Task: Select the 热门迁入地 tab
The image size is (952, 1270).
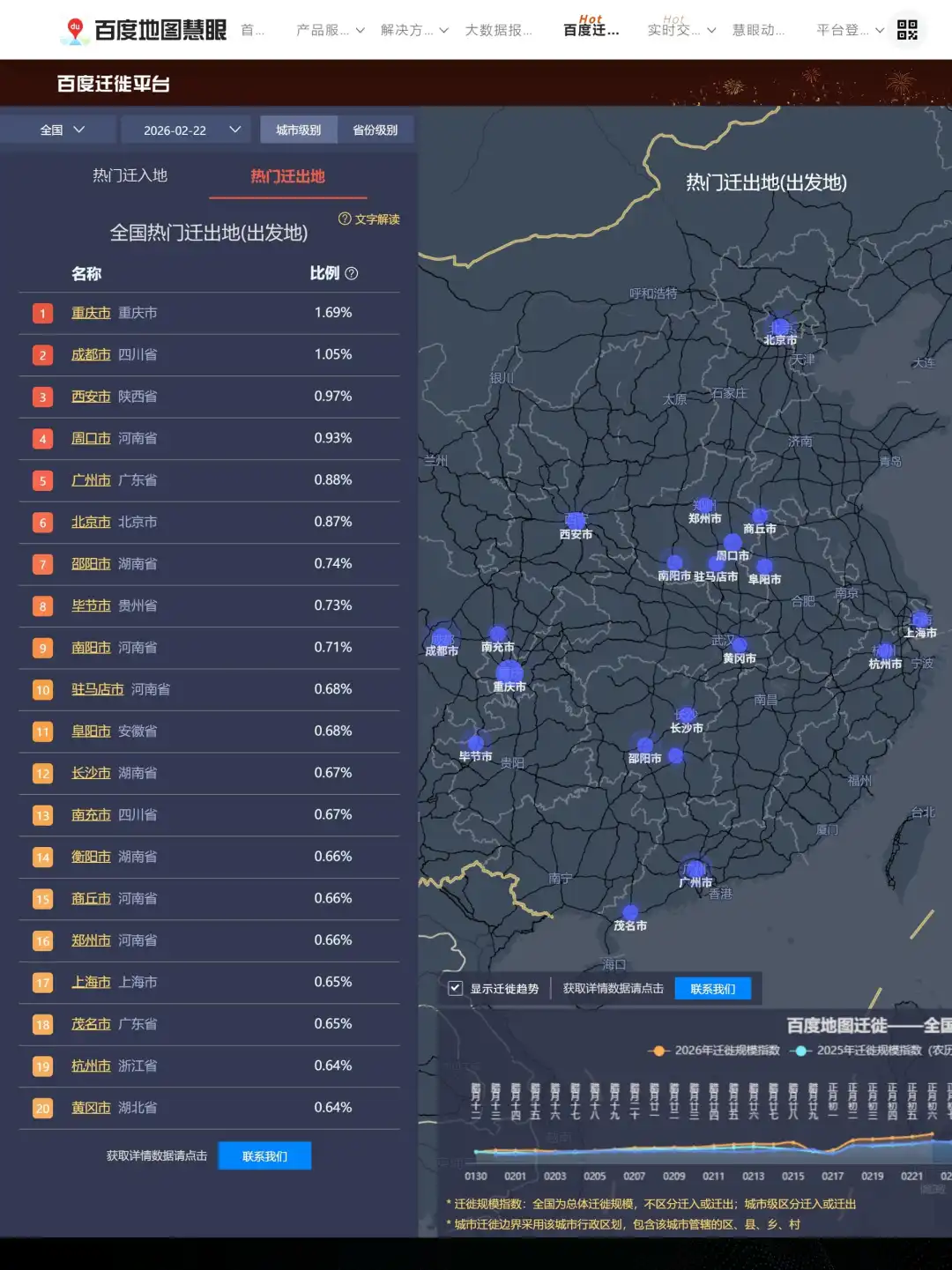Action: 130,175
